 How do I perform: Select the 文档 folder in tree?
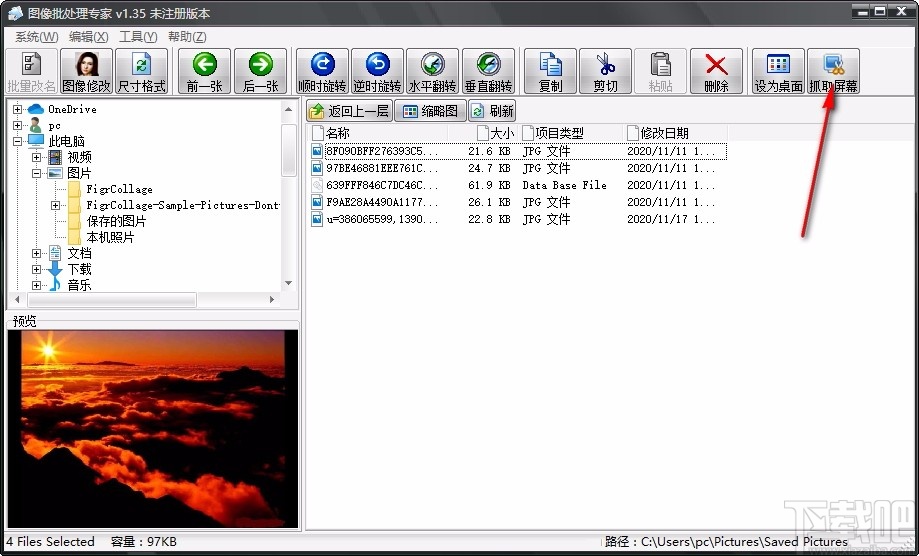[x=79, y=253]
